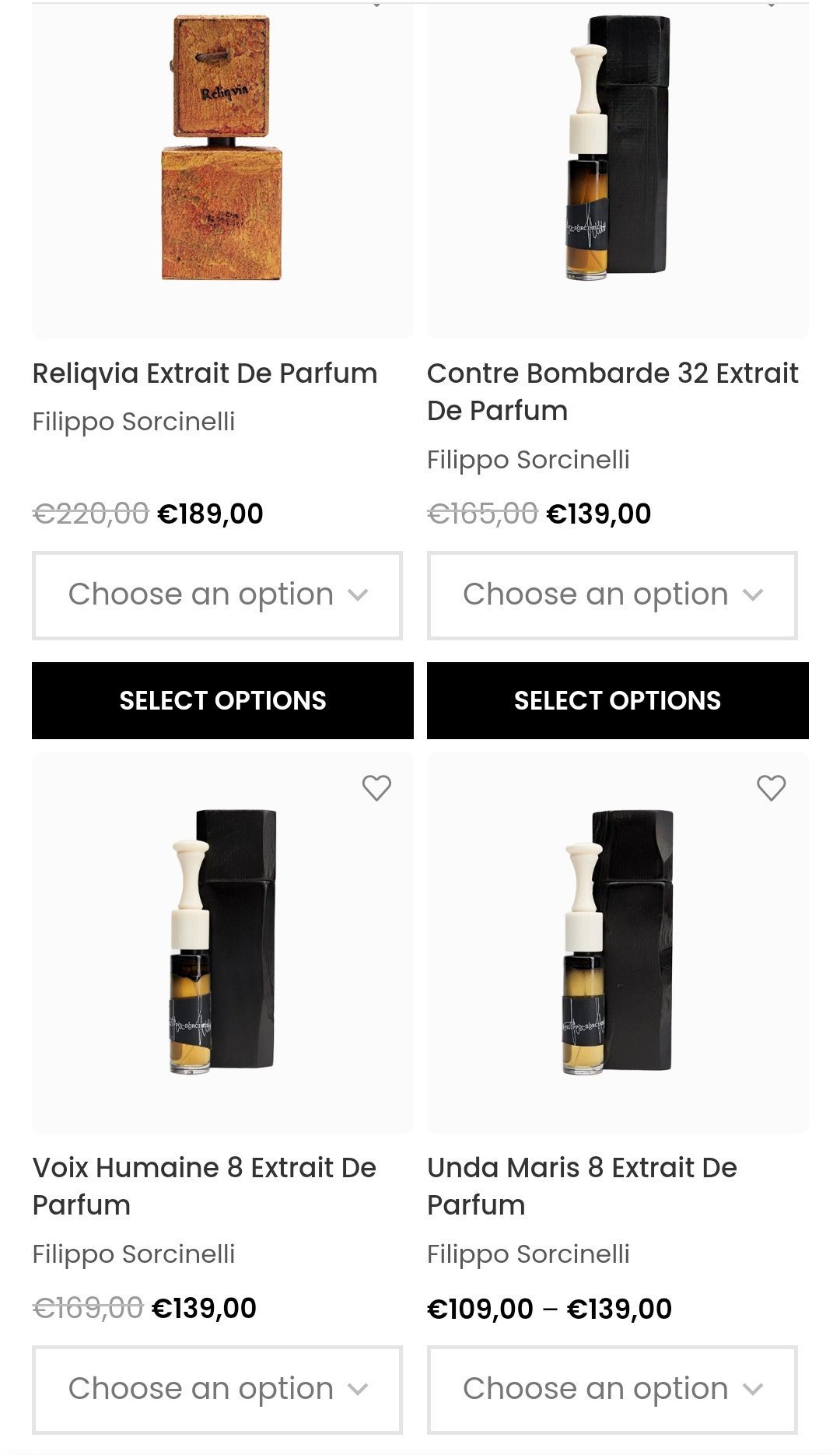Screen dimensions: 840x1455
Task: Click Filippo Sorcinelli brand under Reliqvia
Action: pos(134,422)
